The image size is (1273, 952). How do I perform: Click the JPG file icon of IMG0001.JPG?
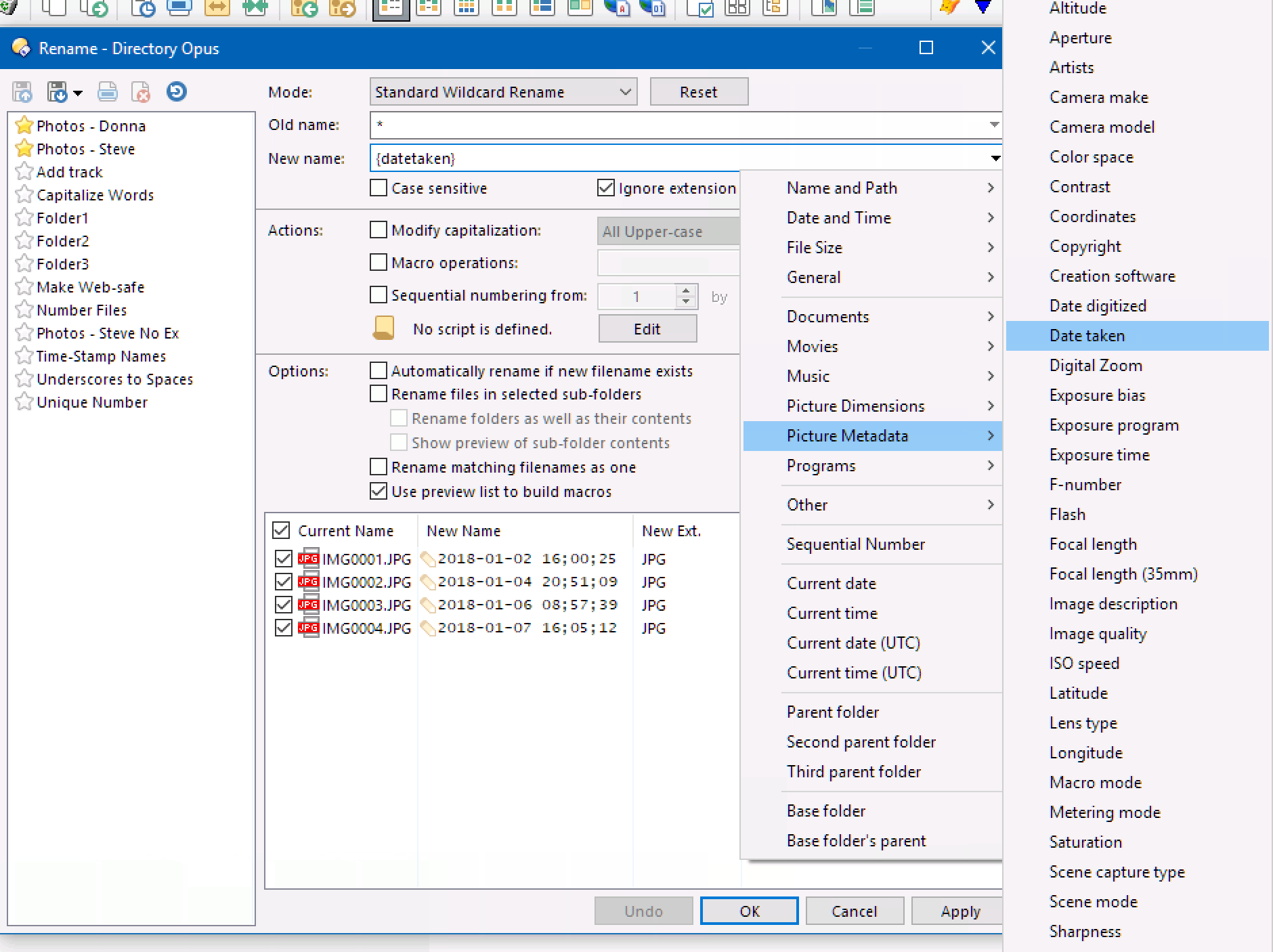pyautogui.click(x=309, y=559)
